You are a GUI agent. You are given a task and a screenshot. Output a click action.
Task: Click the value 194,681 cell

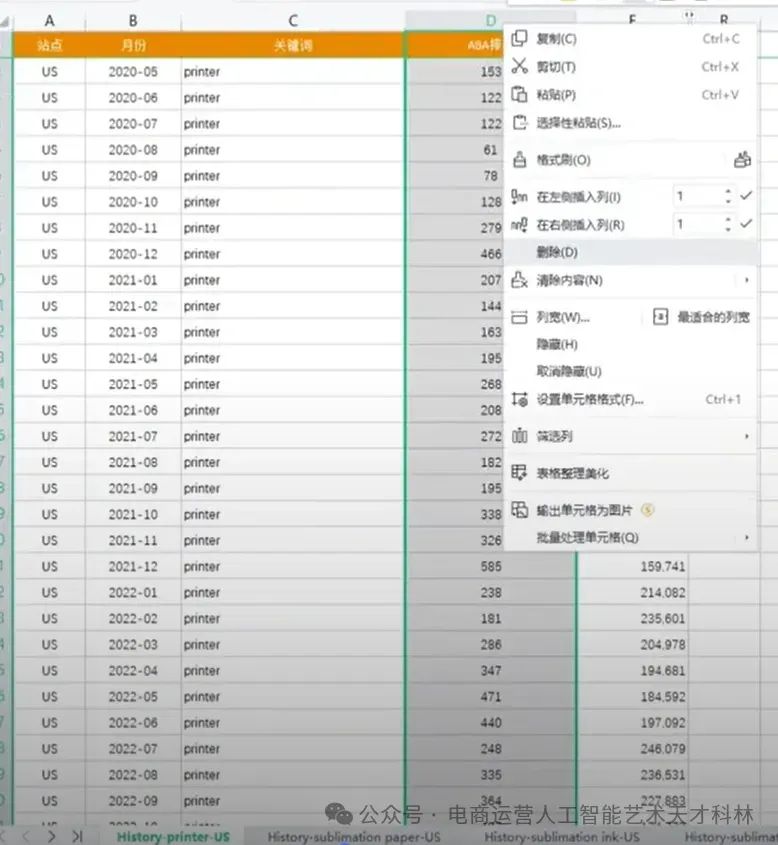pos(633,670)
